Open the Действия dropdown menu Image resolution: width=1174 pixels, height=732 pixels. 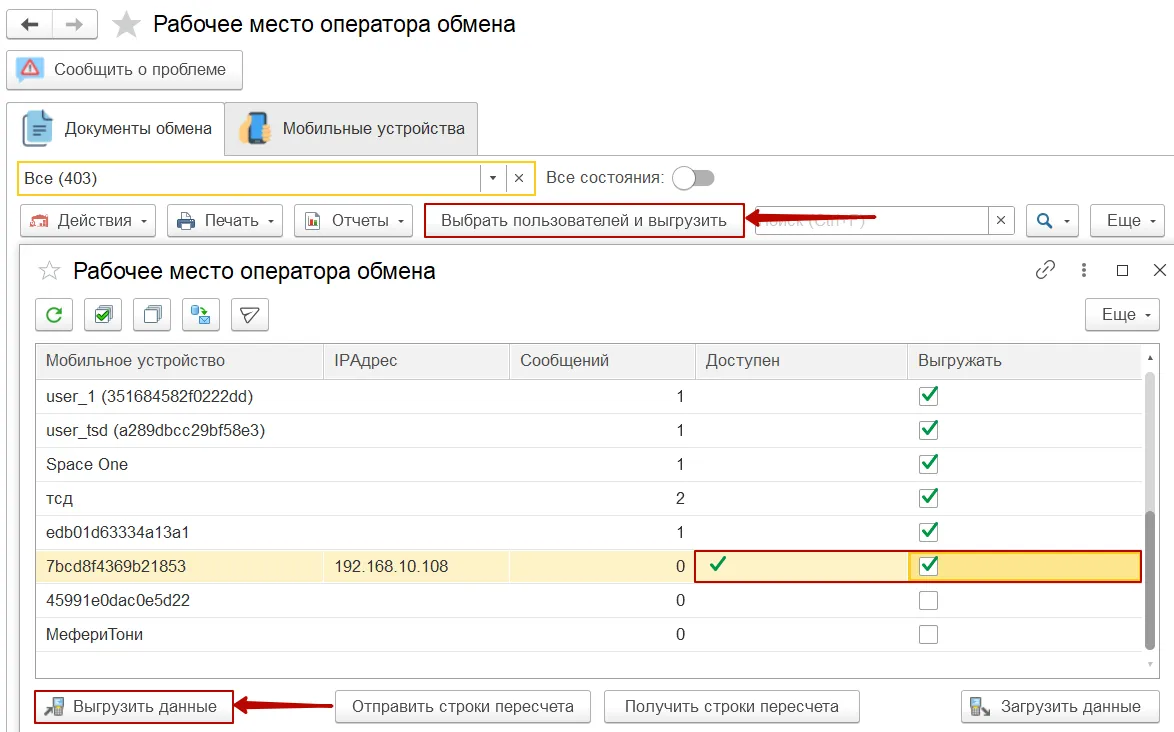tap(89, 221)
